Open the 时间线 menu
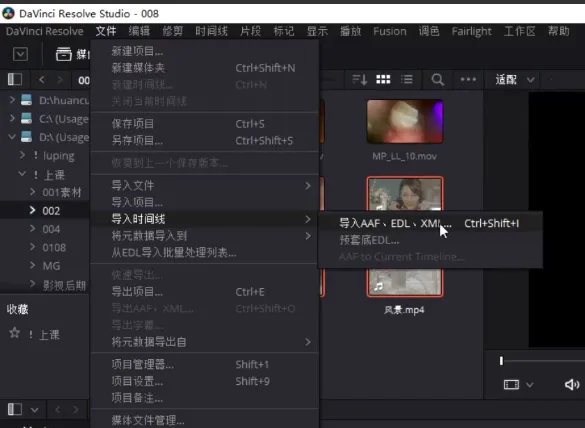Viewport: 585px width, 428px height. coord(211,31)
